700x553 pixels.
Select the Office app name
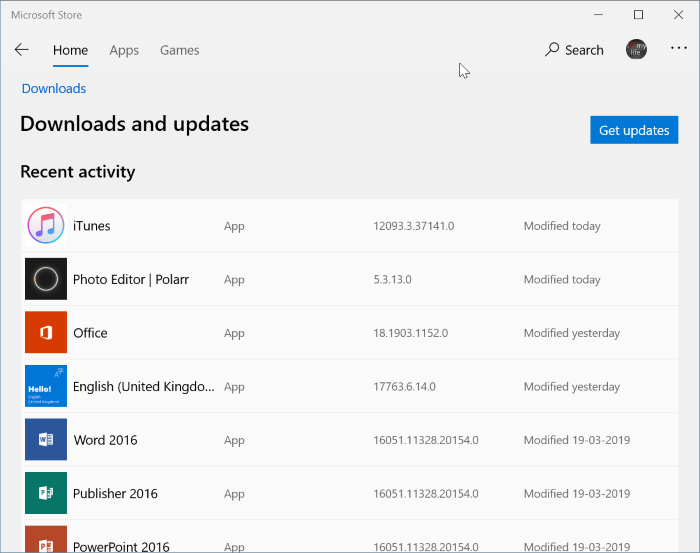[x=90, y=333]
